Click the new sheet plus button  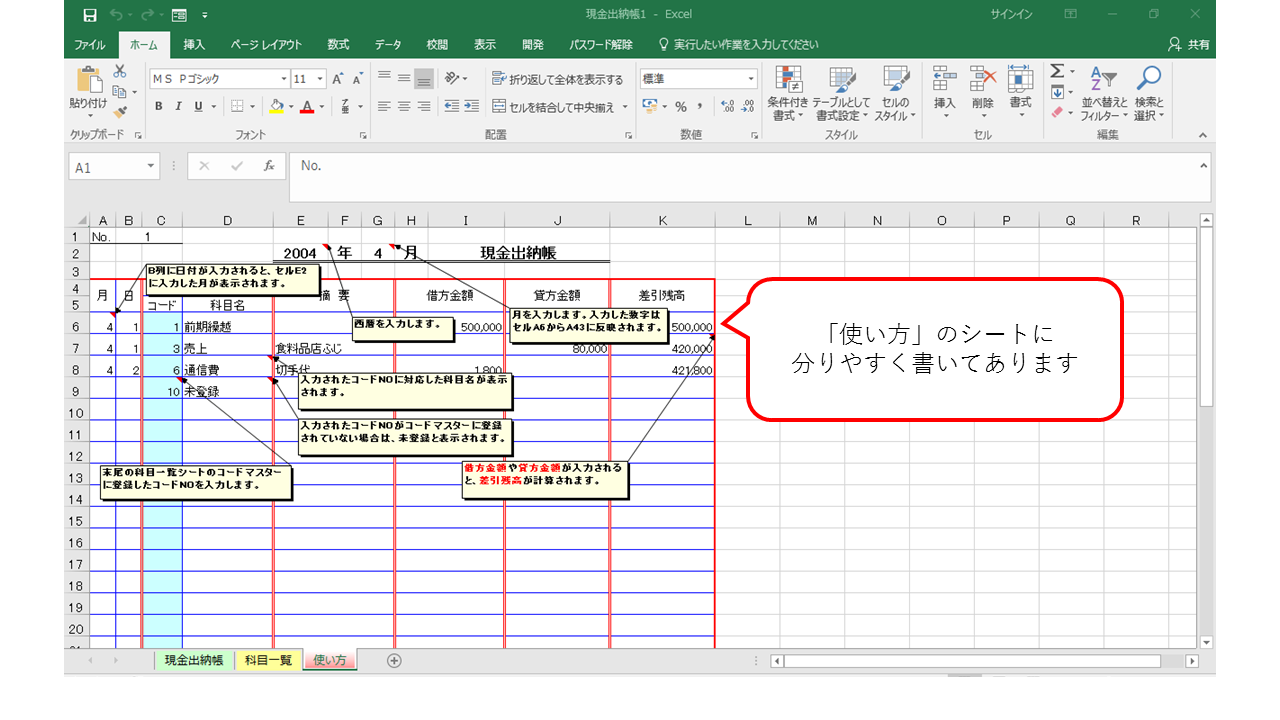pyautogui.click(x=395, y=660)
